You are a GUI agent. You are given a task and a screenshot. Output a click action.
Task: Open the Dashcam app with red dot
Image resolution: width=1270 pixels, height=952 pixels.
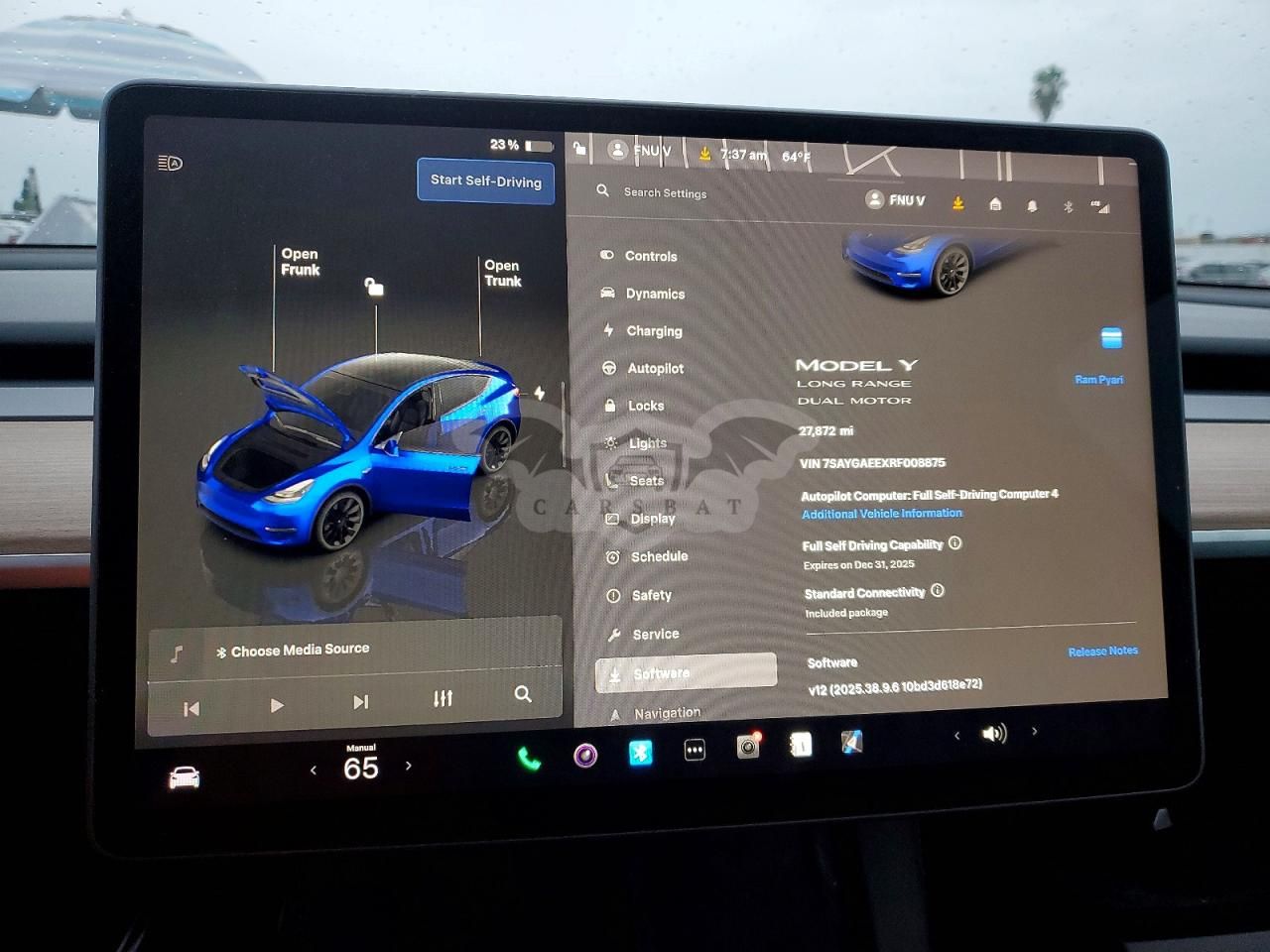[x=748, y=746]
